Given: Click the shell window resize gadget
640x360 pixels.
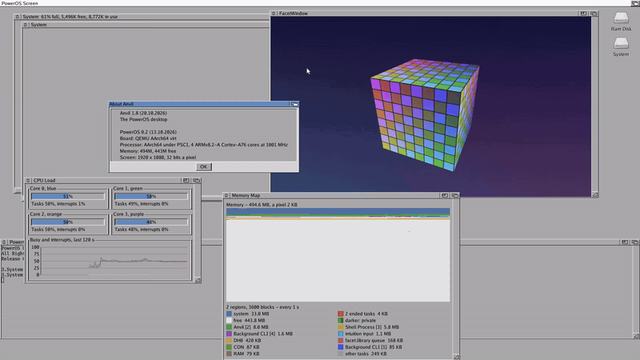Looking at the screenshot, I should [x=636, y=336].
